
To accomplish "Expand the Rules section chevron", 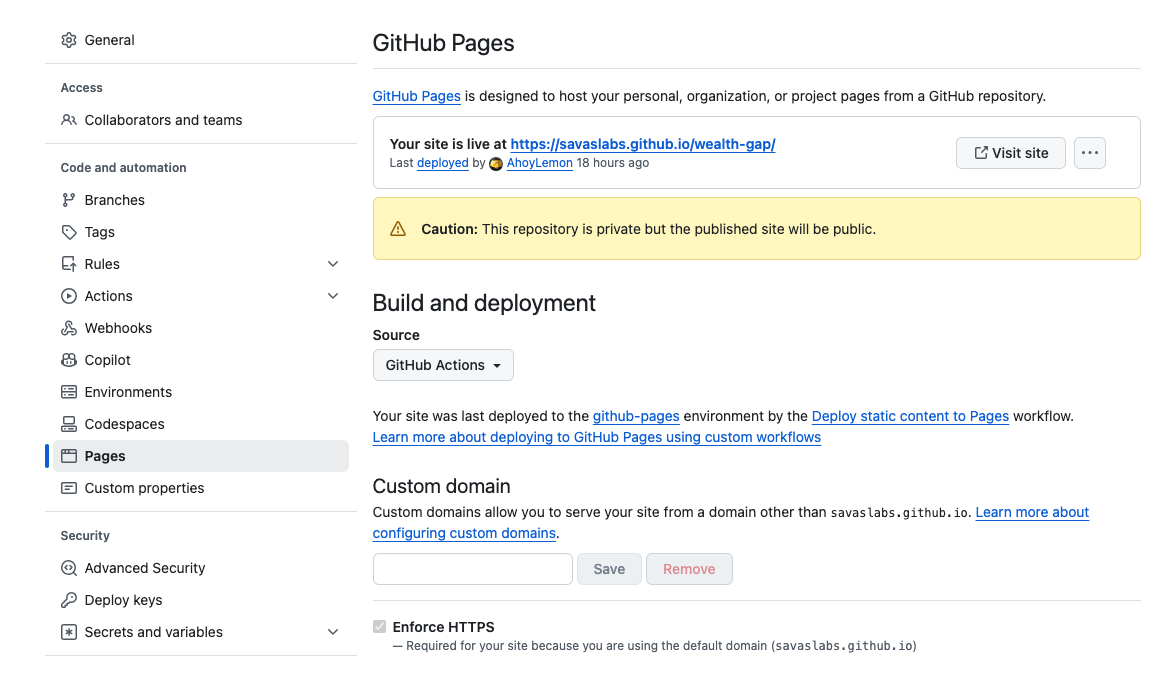I will (333, 264).
